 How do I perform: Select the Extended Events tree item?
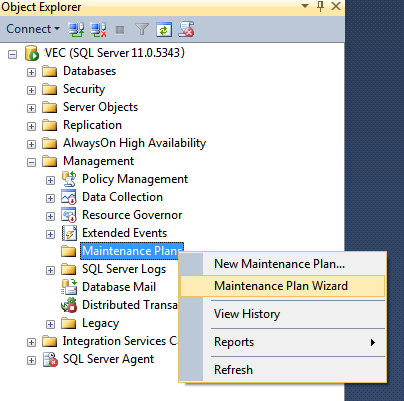coord(124,233)
